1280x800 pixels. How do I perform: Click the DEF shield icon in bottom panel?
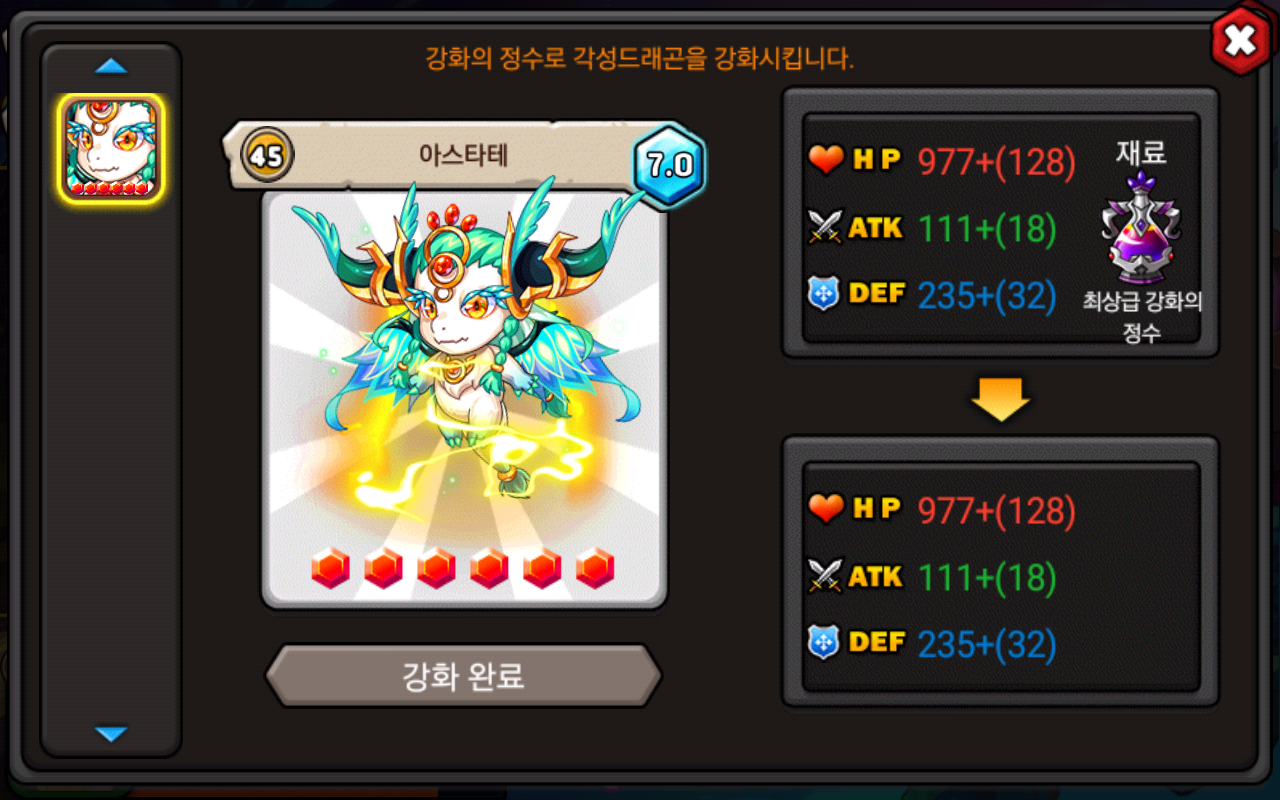coord(823,643)
